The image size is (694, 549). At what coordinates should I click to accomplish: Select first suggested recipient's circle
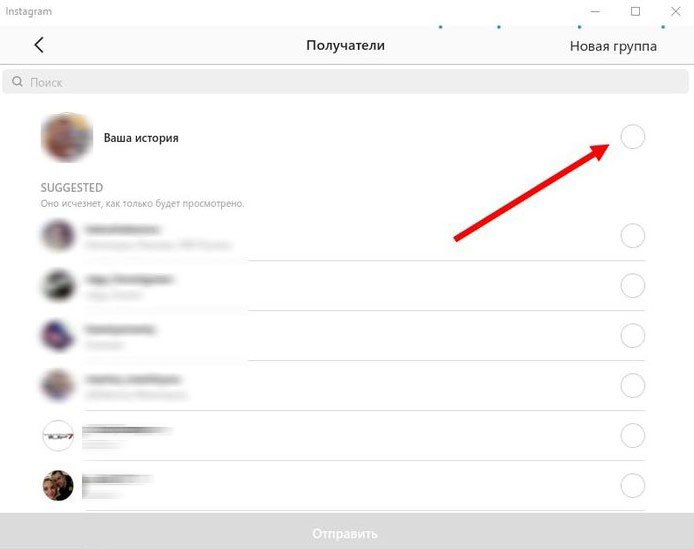click(x=632, y=236)
